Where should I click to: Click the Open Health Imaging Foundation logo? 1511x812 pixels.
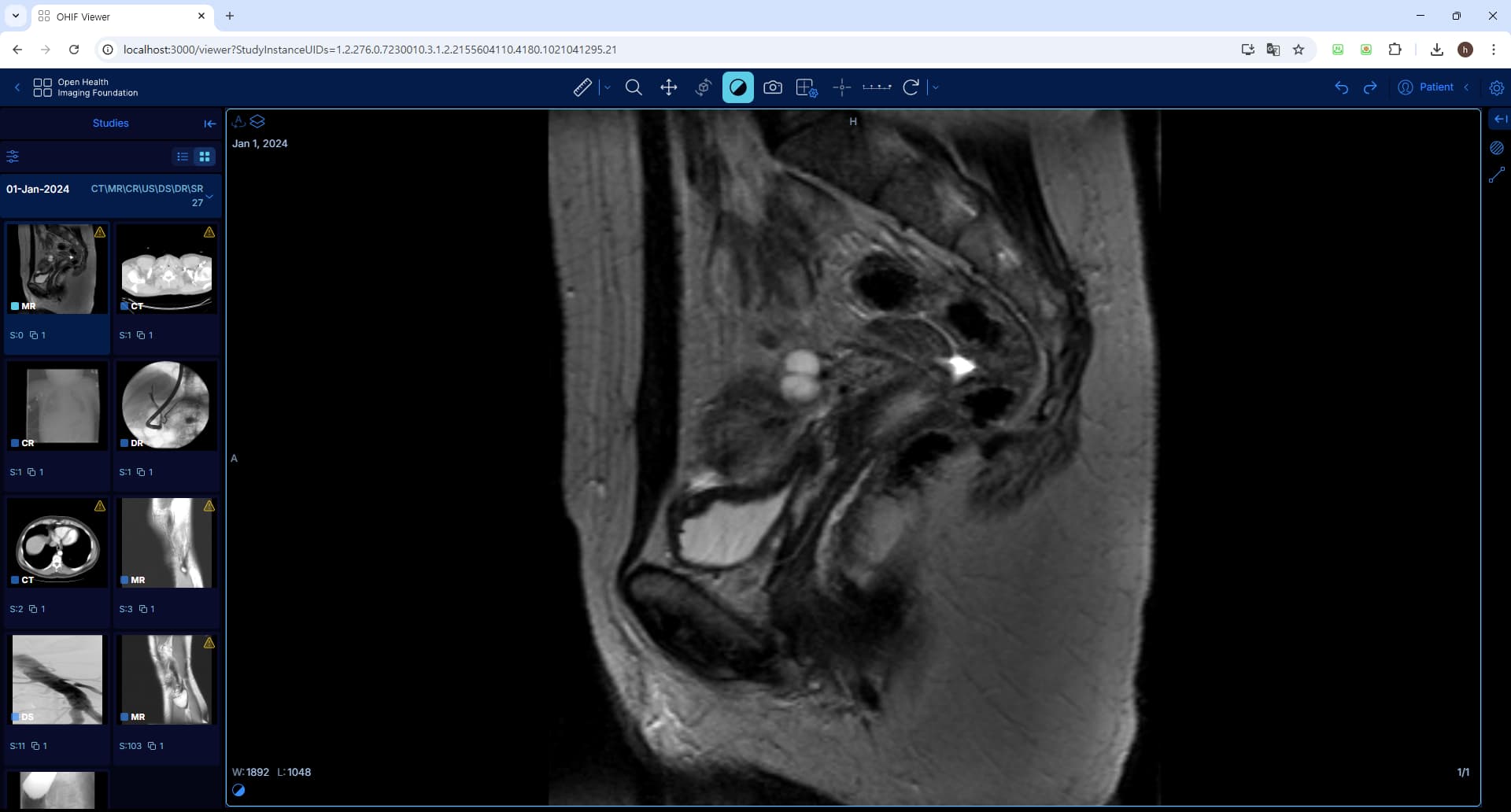click(x=86, y=87)
